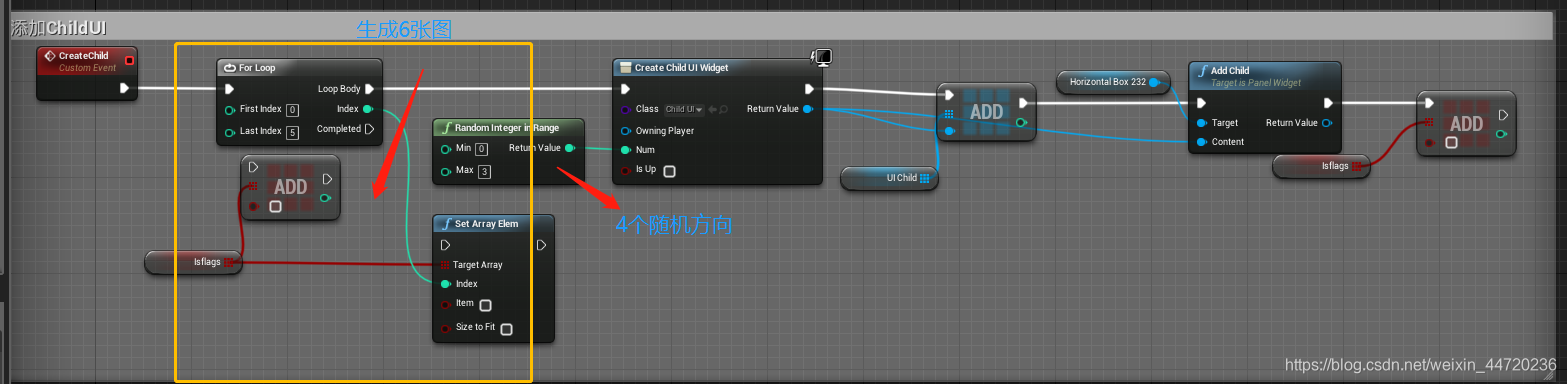Select the UI Child variable node
1567x384 pixels.
point(889,178)
